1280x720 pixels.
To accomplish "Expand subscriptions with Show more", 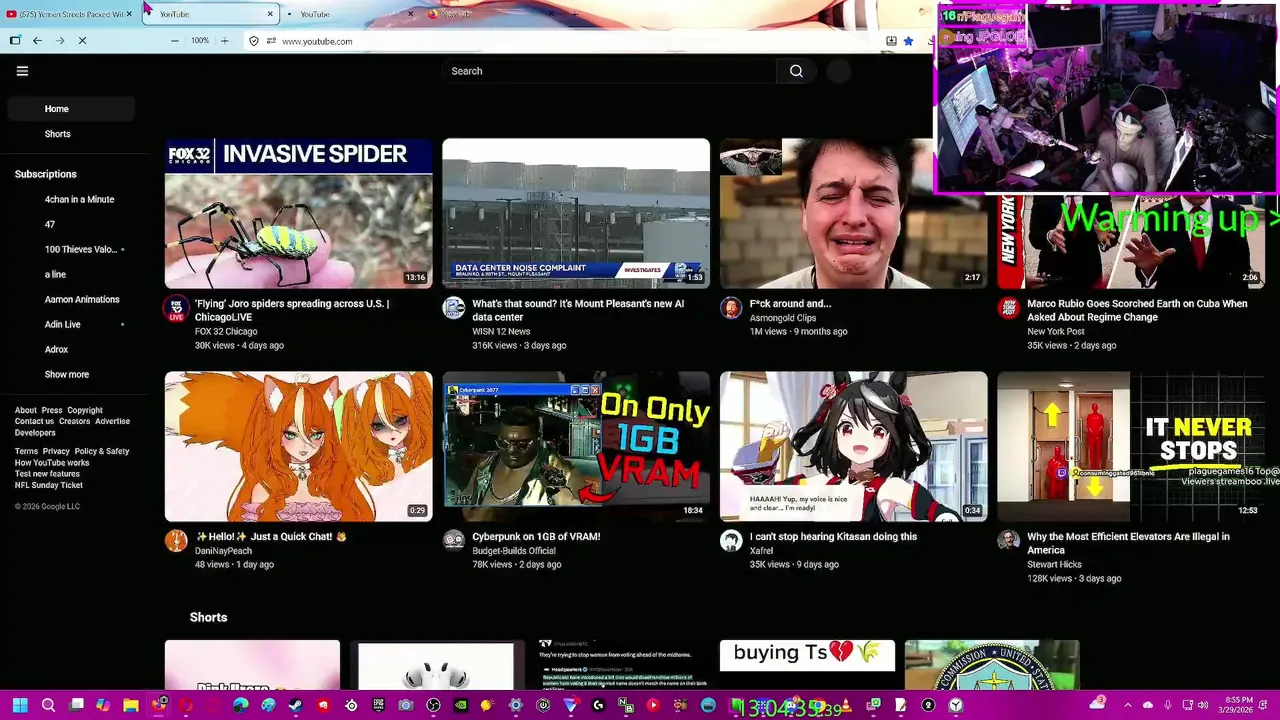I will pyautogui.click(x=67, y=374).
